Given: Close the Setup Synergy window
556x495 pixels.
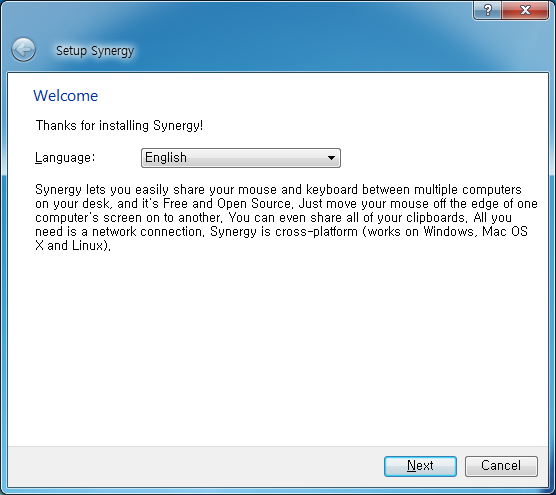Looking at the screenshot, I should pyautogui.click(x=525, y=10).
